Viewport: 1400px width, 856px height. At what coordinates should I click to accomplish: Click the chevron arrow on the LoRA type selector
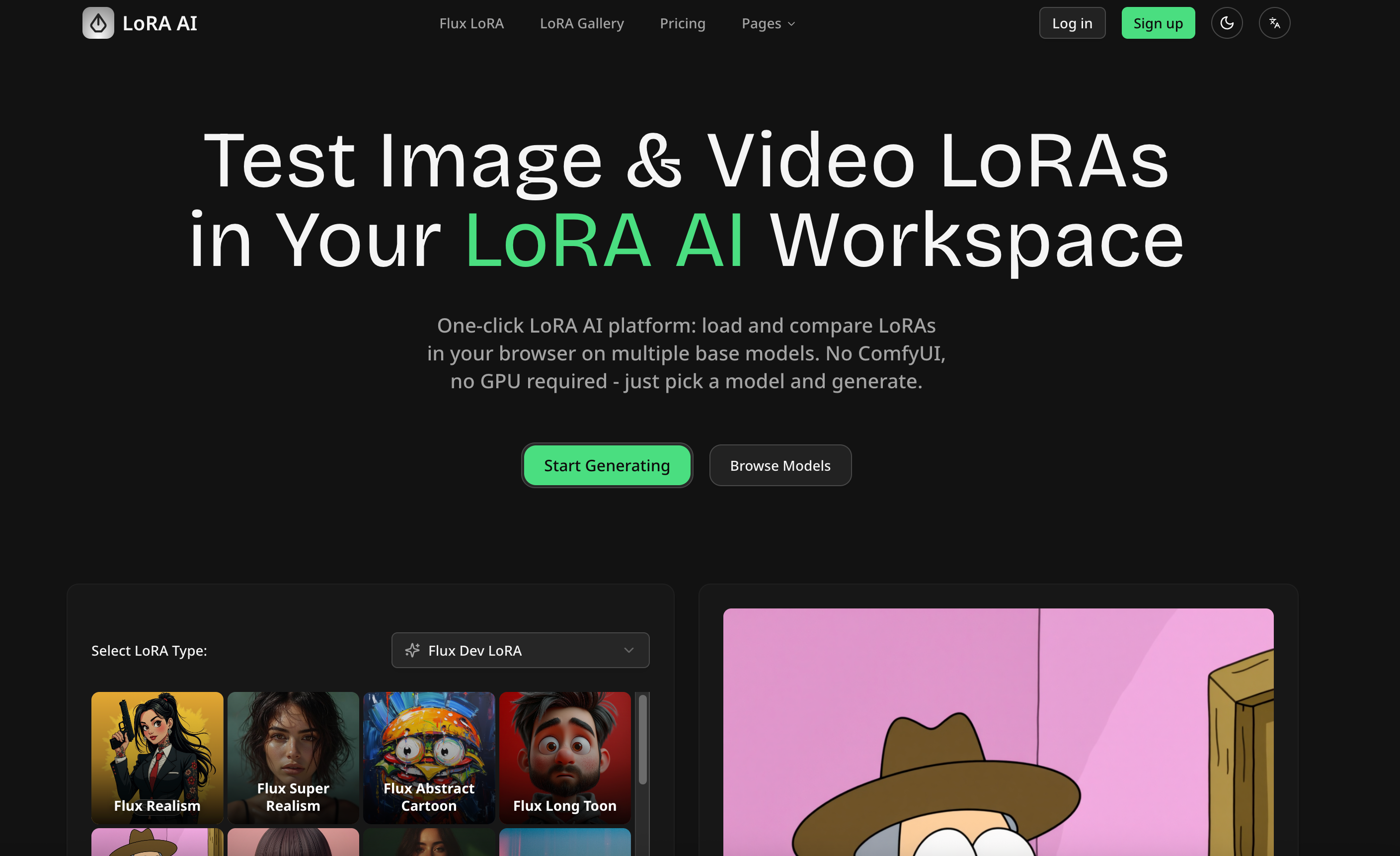click(628, 650)
